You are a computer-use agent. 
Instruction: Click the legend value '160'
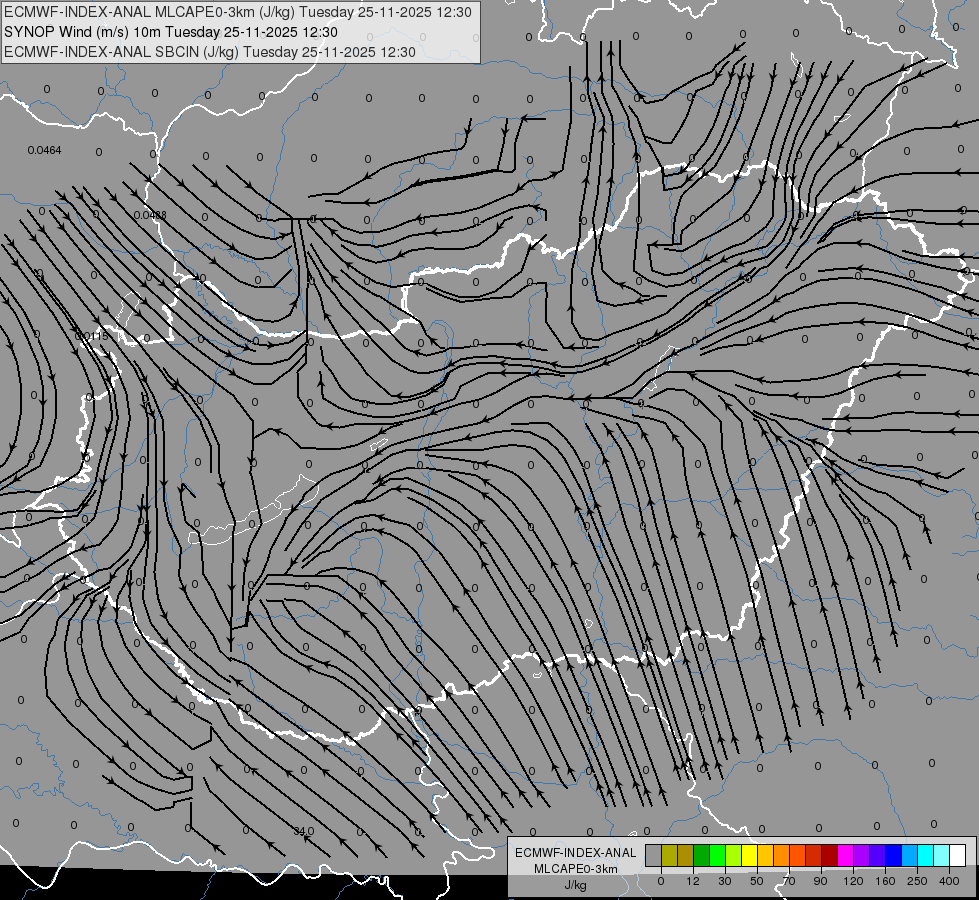[x=885, y=881]
